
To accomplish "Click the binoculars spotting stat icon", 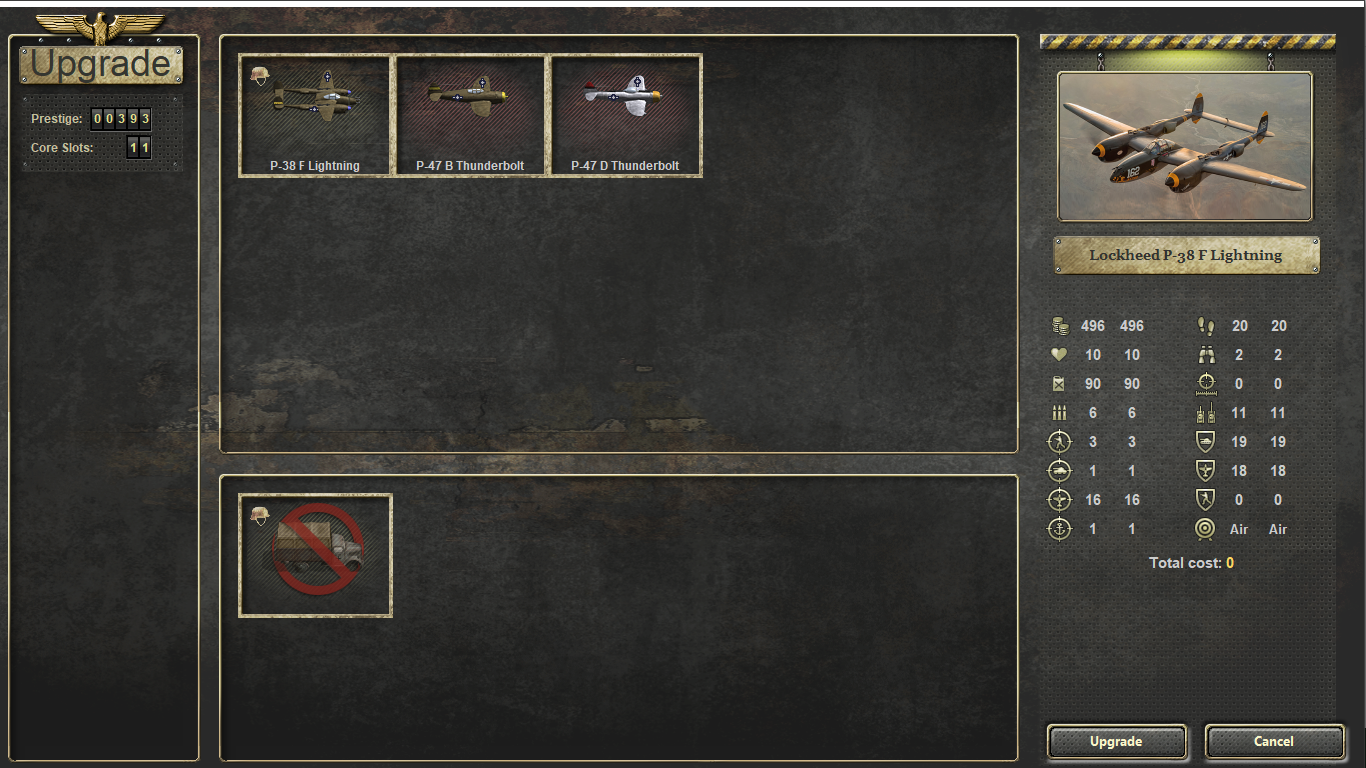I will [x=1205, y=355].
